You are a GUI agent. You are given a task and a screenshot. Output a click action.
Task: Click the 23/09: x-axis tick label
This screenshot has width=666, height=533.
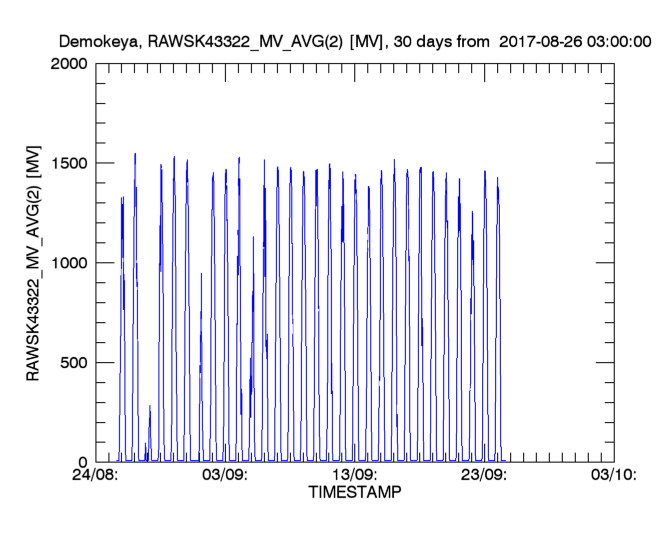click(x=483, y=476)
